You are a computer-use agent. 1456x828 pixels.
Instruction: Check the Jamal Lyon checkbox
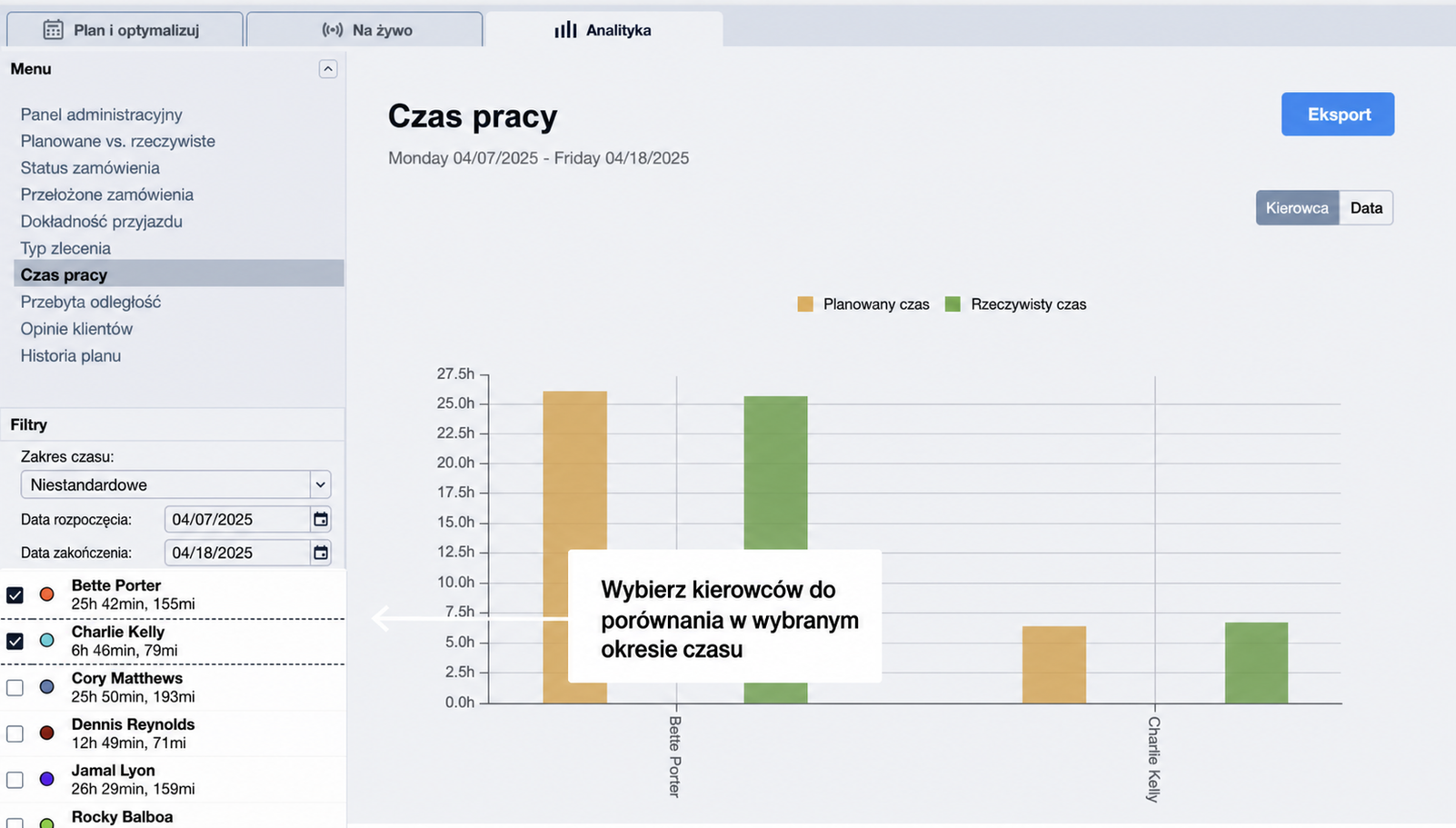click(x=15, y=780)
